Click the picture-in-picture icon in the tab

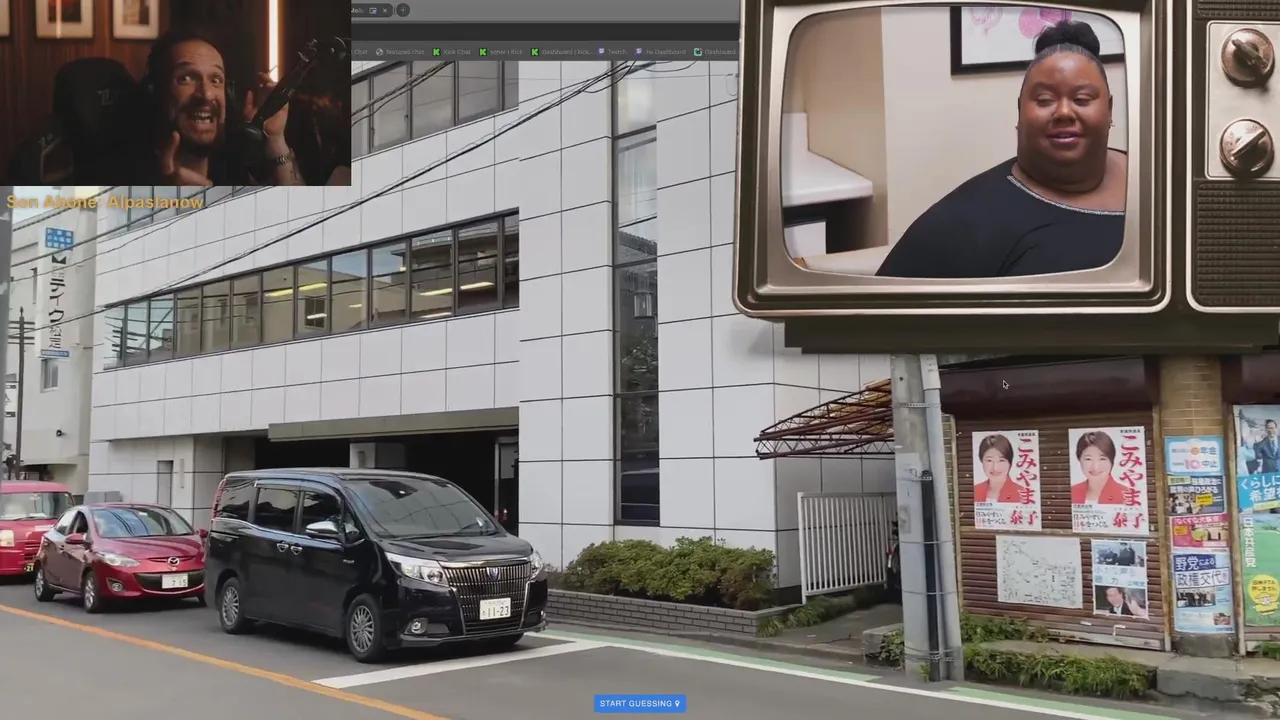[373, 10]
